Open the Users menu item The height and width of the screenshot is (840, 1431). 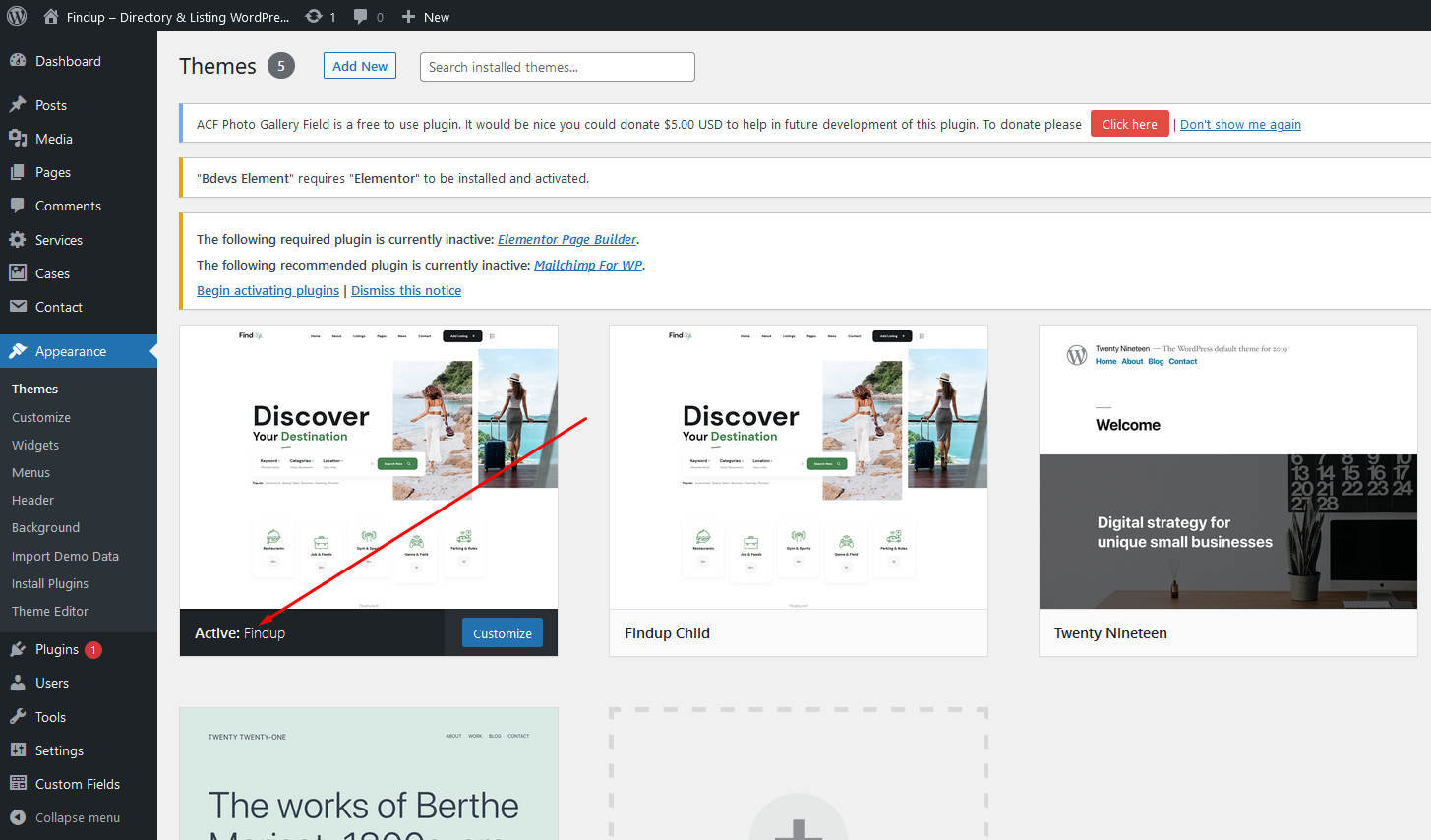(51, 683)
